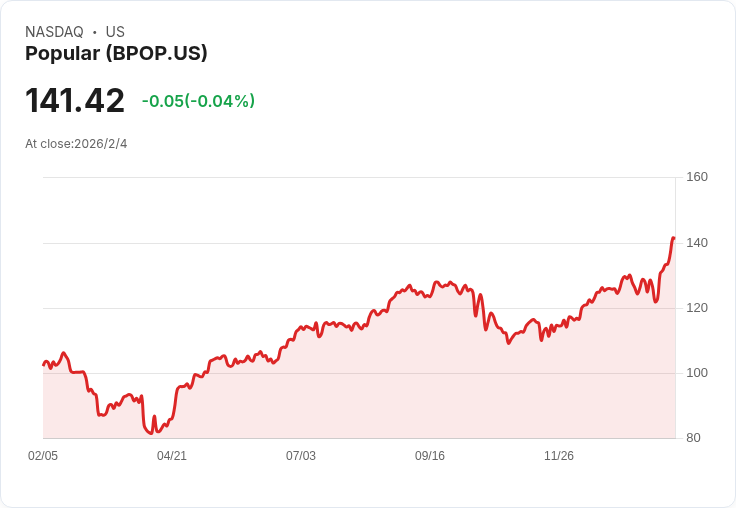Select the 02/05 date axis label
The height and width of the screenshot is (508, 736).
click(43, 456)
